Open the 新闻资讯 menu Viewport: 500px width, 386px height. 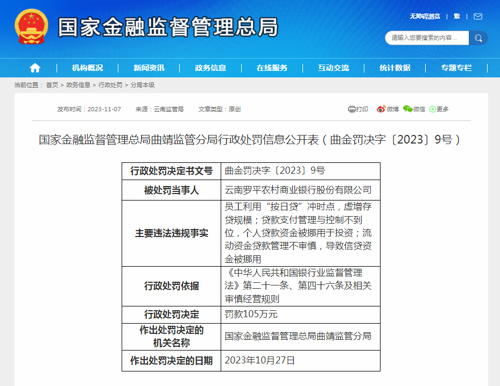(x=149, y=68)
